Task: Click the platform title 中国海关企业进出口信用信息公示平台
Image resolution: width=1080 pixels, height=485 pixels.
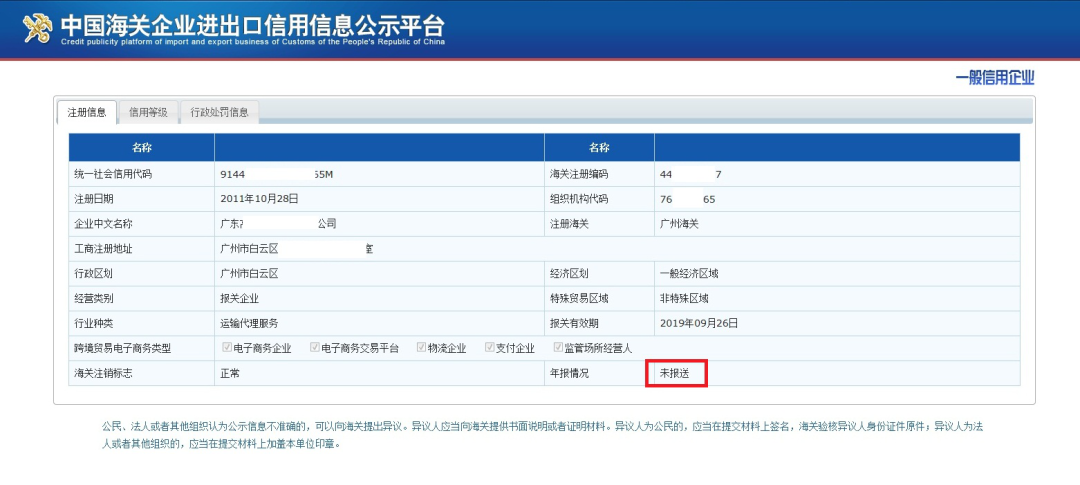Action: [x=253, y=25]
